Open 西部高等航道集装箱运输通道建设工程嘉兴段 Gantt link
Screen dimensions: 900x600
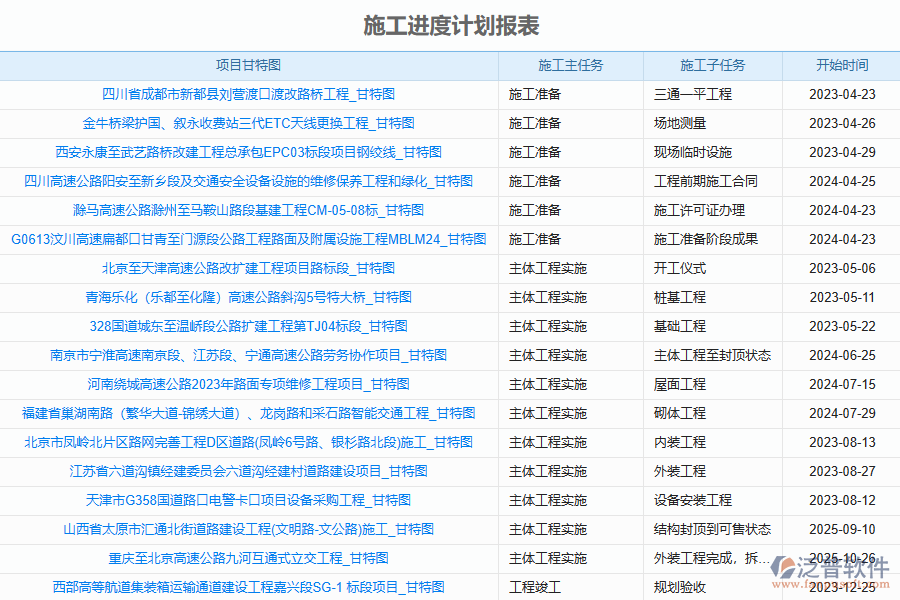pyautogui.click(x=250, y=588)
